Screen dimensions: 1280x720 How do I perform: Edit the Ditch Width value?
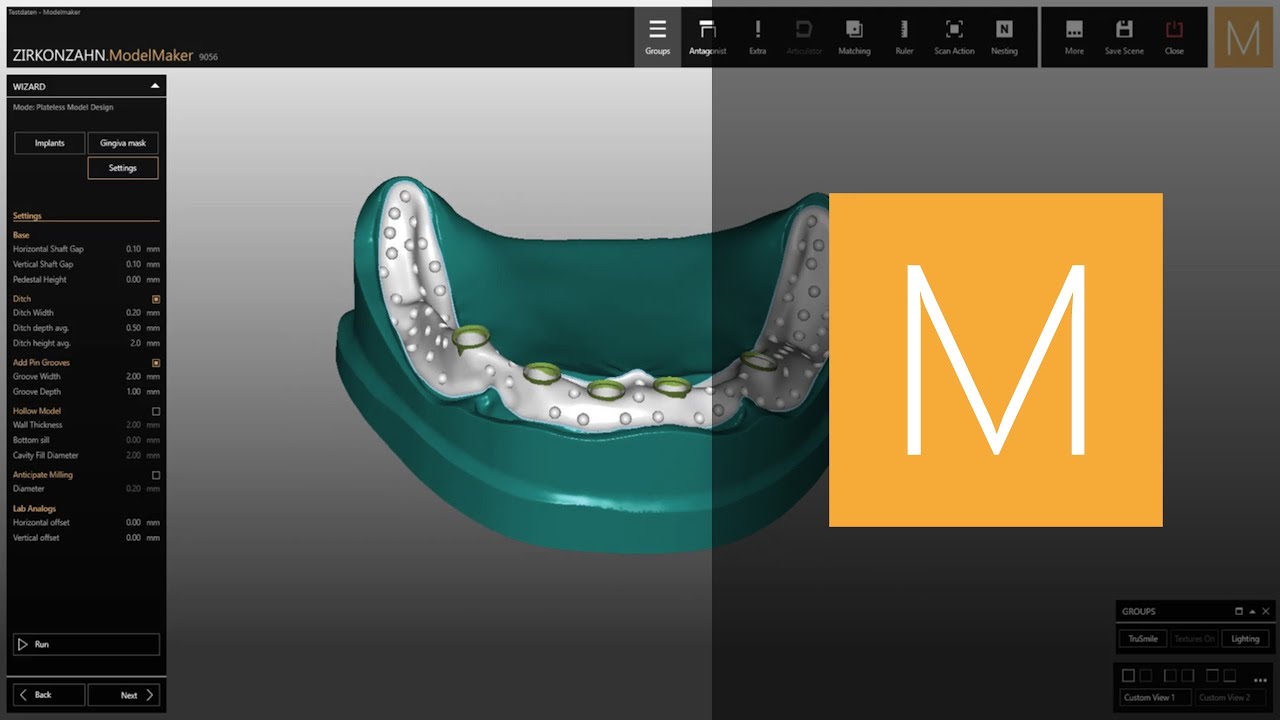pos(133,313)
